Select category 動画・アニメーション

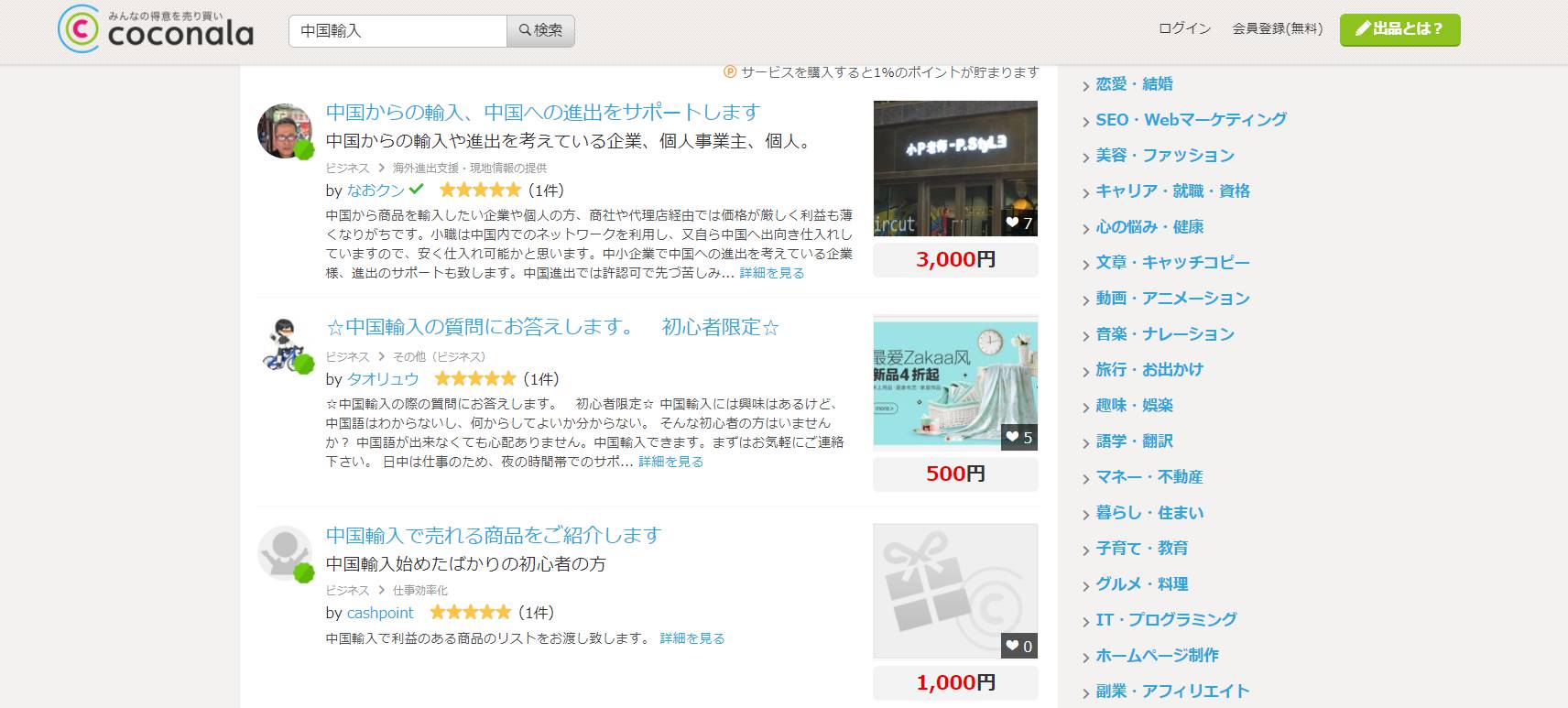coord(1172,299)
